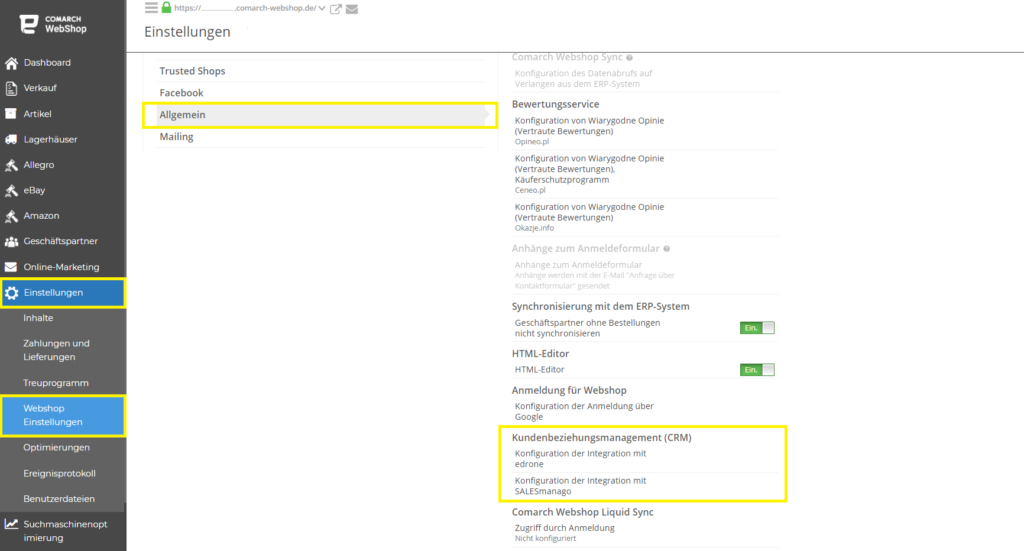
Task: Toggle Geschäftspartner ohne Bestellungen synchronisieren switch
Action: [x=757, y=328]
